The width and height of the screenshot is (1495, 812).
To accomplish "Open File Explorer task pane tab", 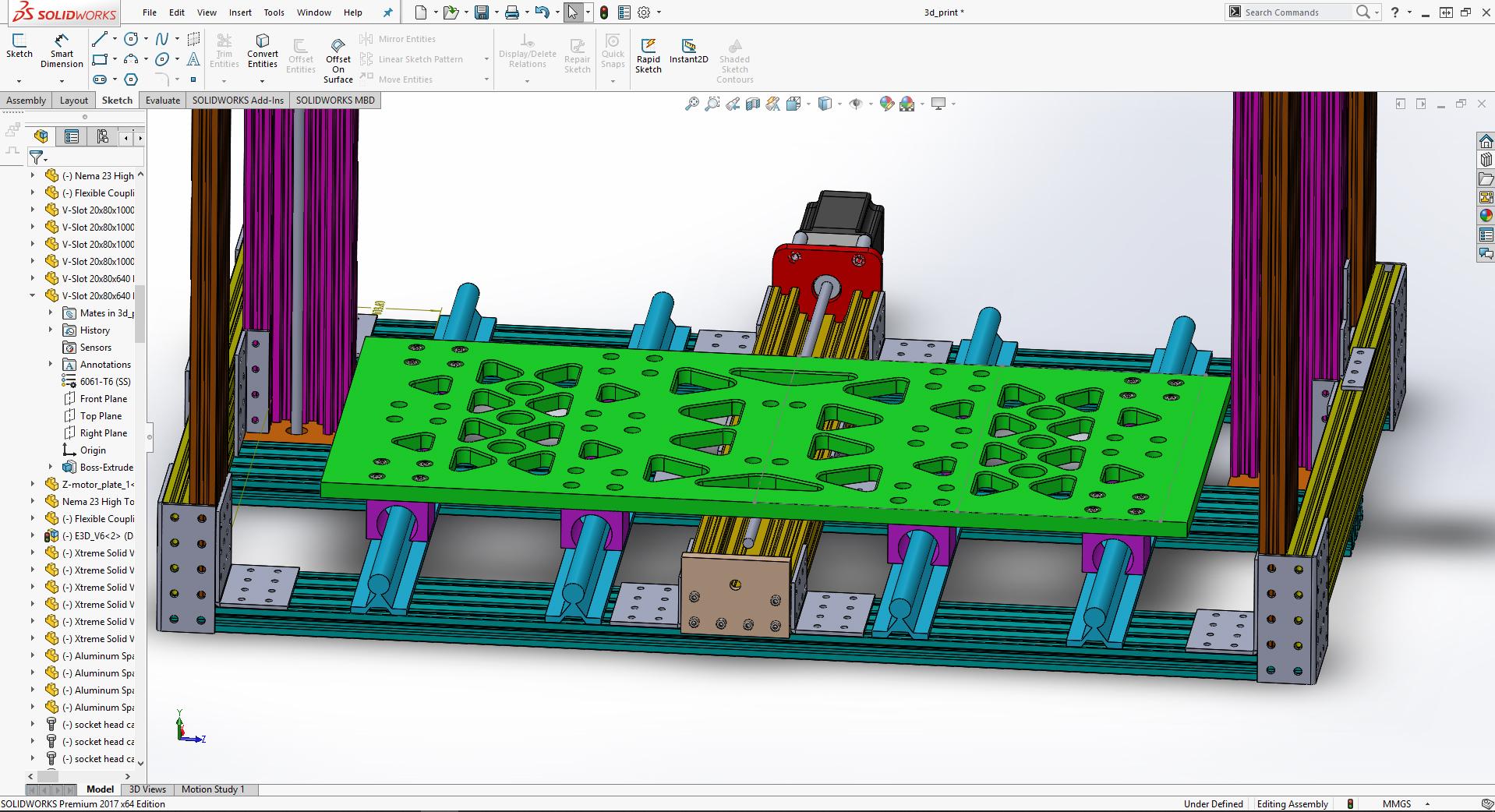I will click(x=1486, y=178).
